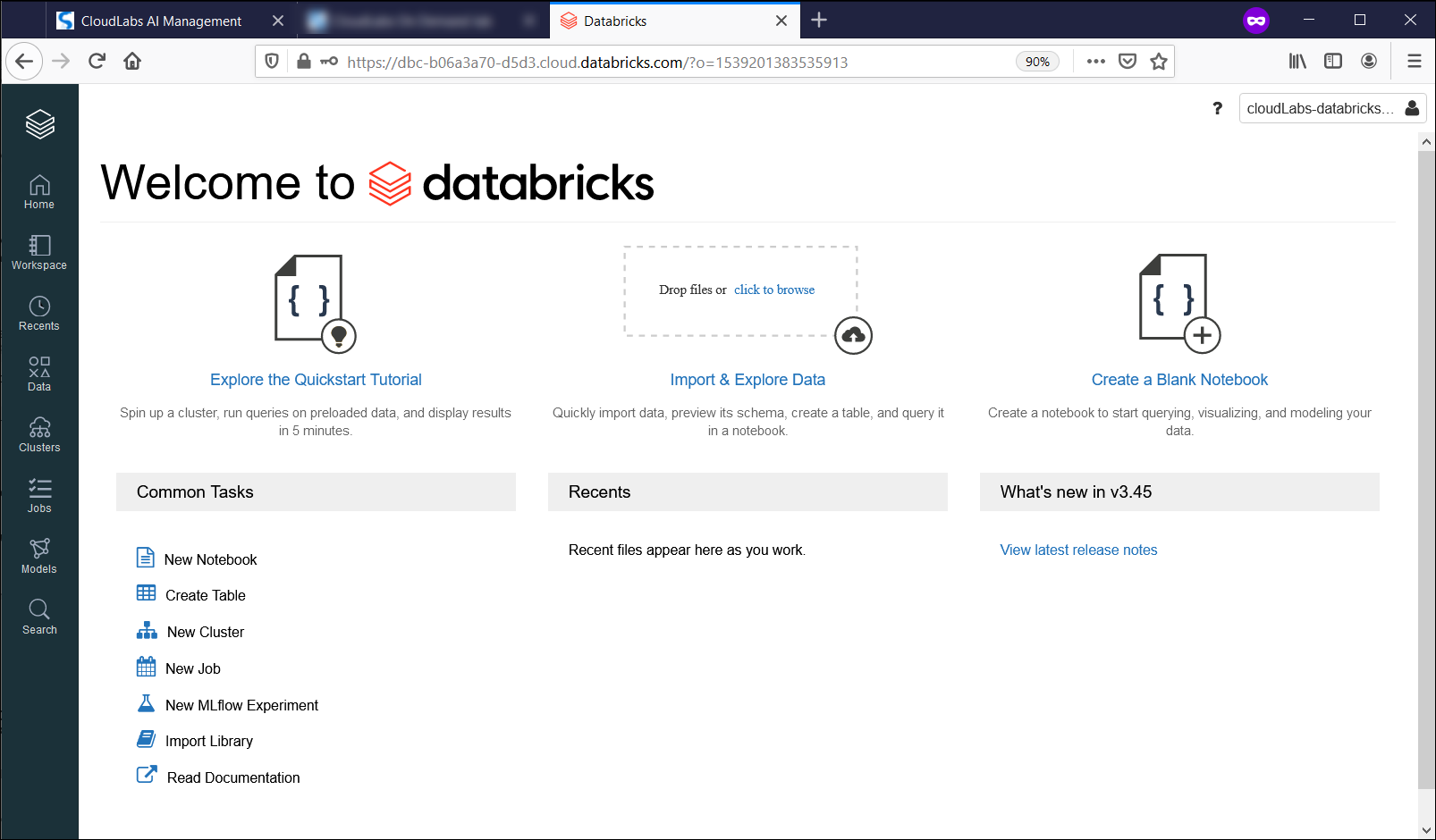Reset the 90% zoom level indicator

tap(1037, 62)
